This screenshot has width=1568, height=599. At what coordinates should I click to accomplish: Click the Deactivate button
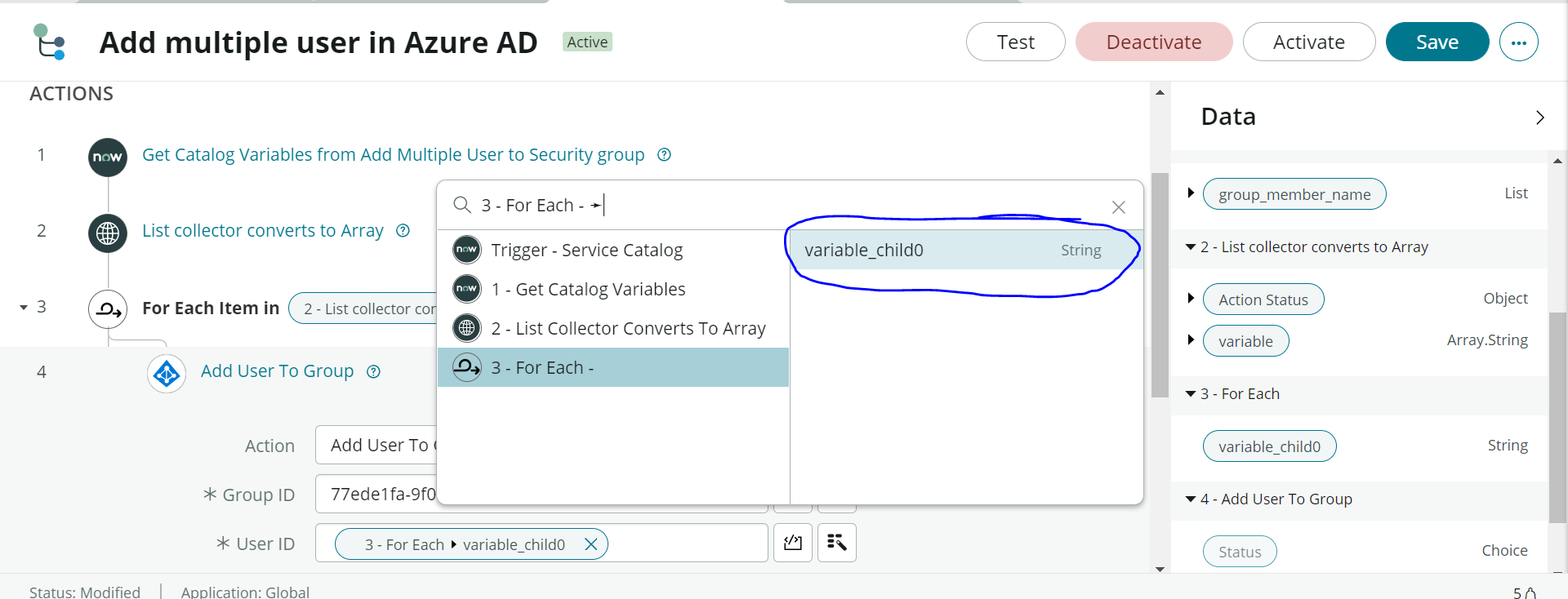point(1154,42)
